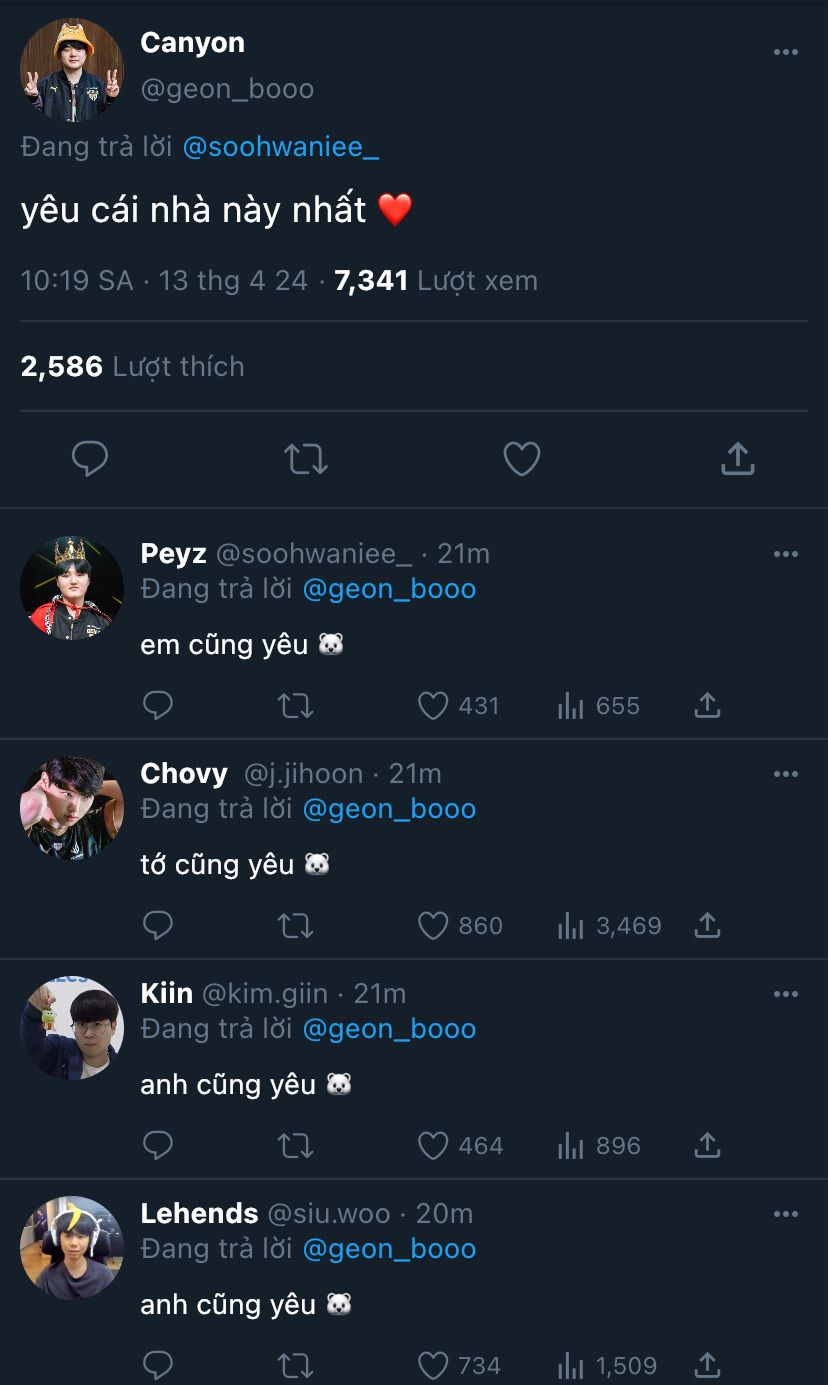Open the @soohwaniee_ mention link
The height and width of the screenshot is (1385, 828).
(280, 148)
